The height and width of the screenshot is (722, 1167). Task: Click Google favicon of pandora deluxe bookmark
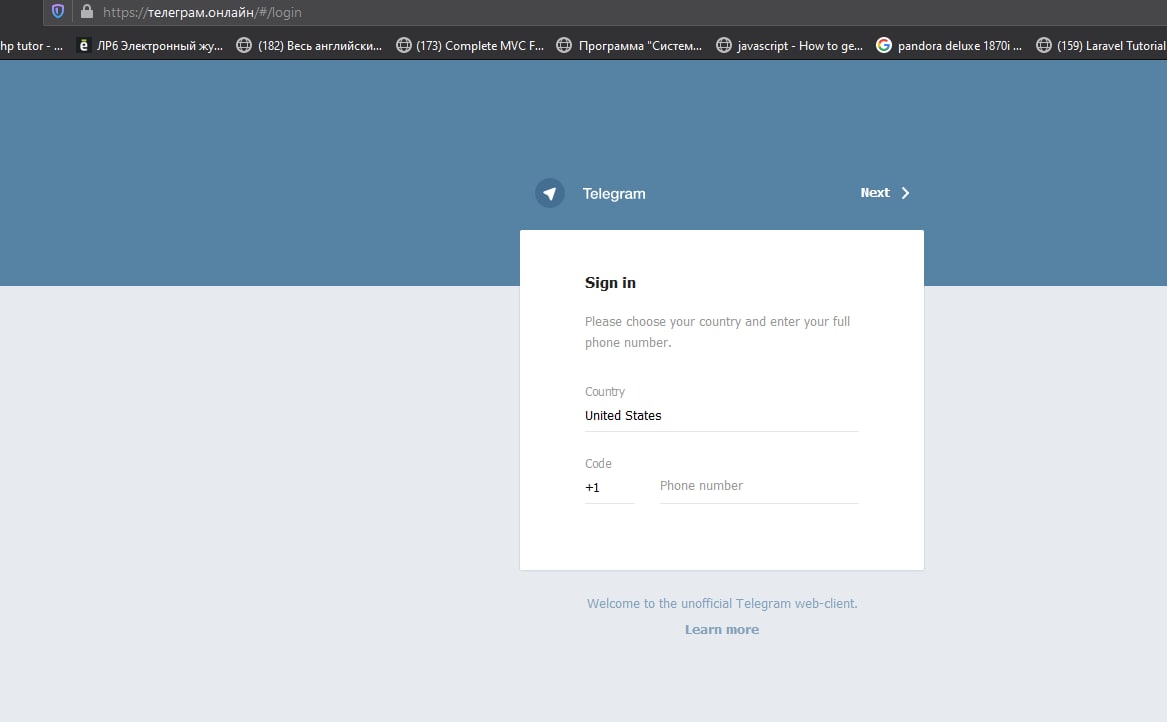tap(883, 45)
